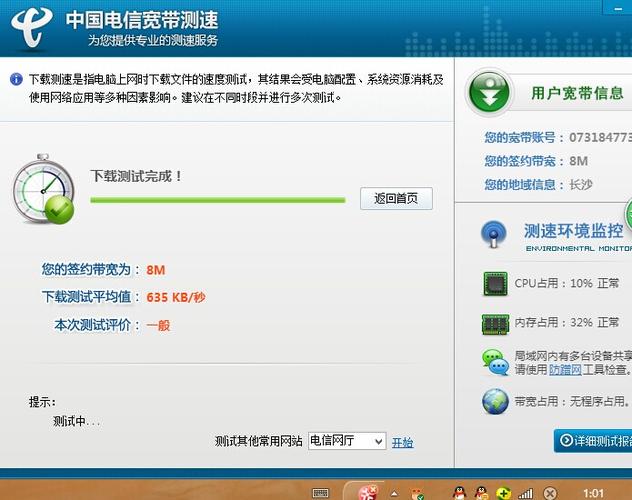The height and width of the screenshot is (500, 632).
Task: Click the 为您提供专业的测速服务 subtitle
Action: point(153,40)
